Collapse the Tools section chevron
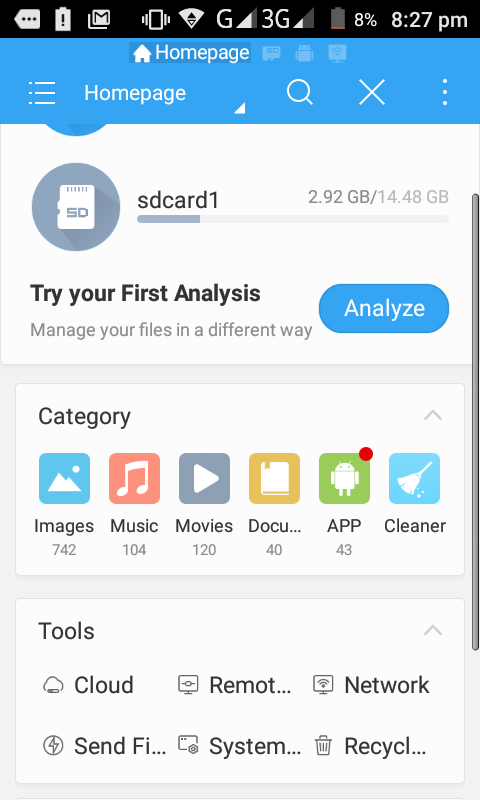Screen dimensions: 480x800 click(433, 630)
